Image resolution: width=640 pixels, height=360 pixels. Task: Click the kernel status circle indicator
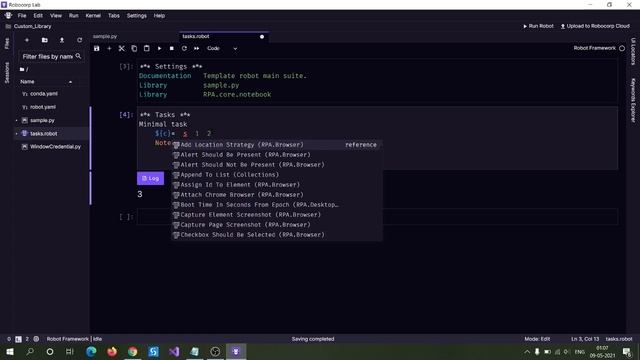coord(622,48)
